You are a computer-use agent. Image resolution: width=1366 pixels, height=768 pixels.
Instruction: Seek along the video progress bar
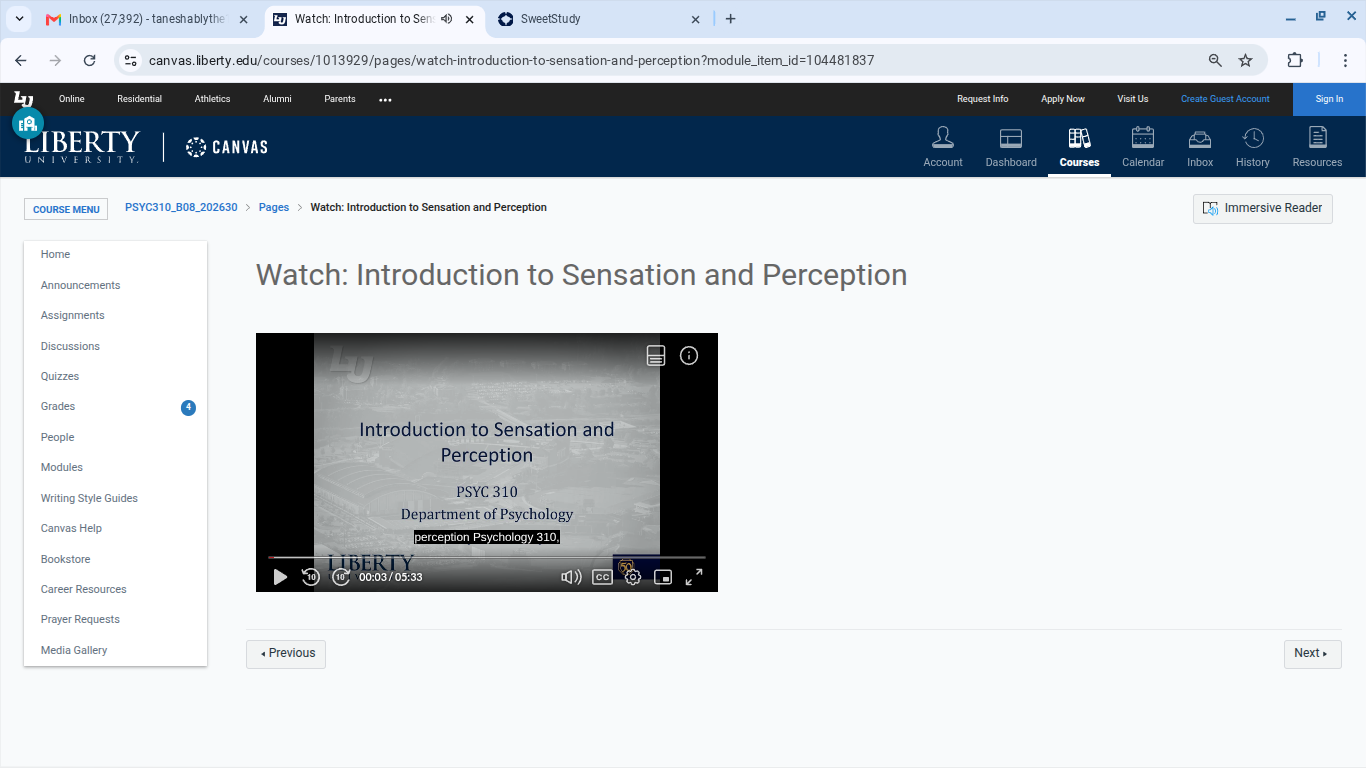(x=487, y=557)
